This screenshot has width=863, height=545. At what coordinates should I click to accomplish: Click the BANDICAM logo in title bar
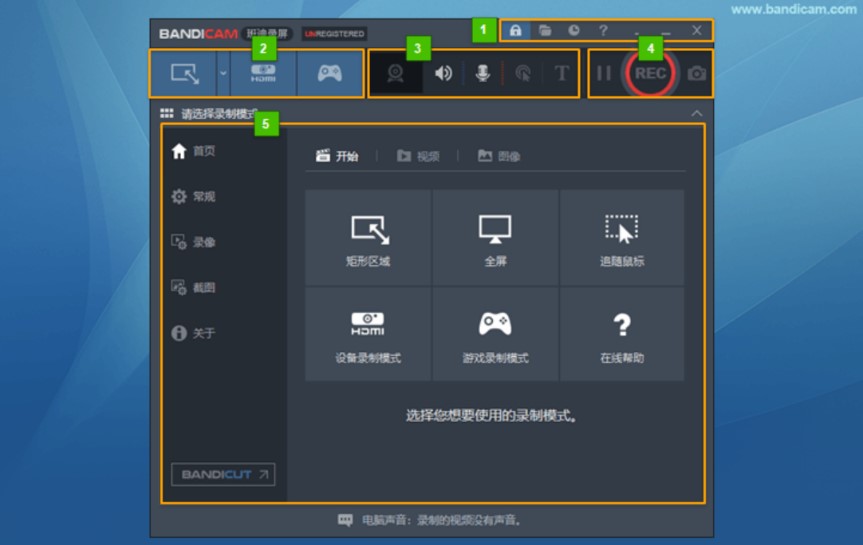pyautogui.click(x=198, y=34)
